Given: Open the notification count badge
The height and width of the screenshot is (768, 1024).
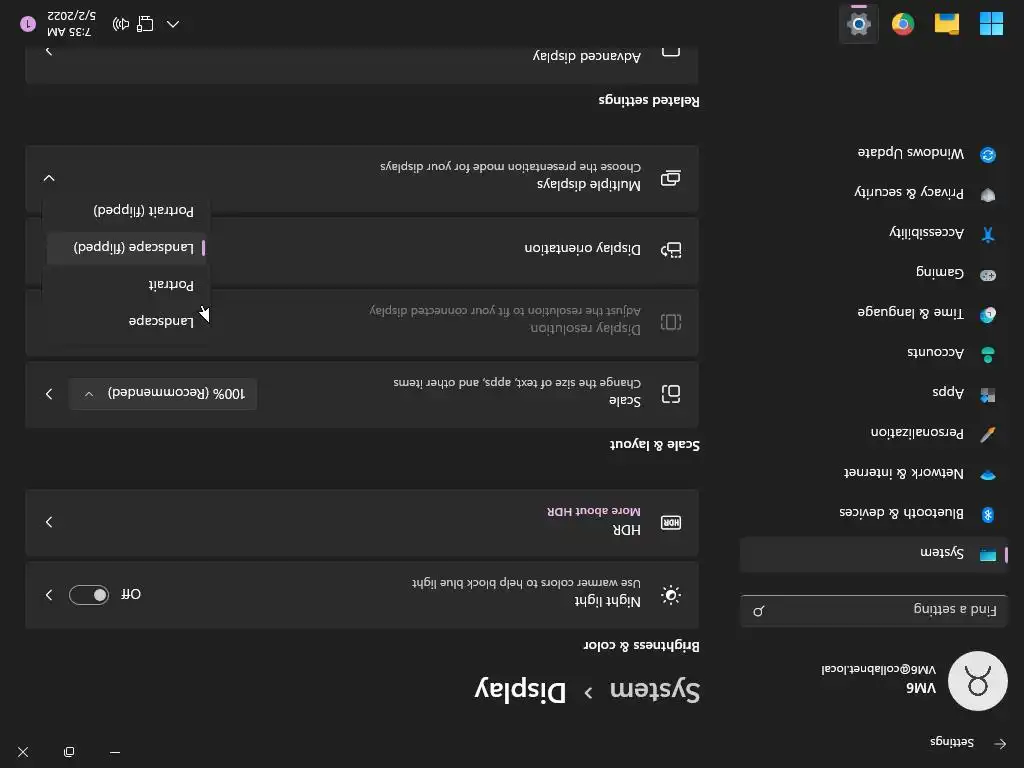Looking at the screenshot, I should pos(28,24).
